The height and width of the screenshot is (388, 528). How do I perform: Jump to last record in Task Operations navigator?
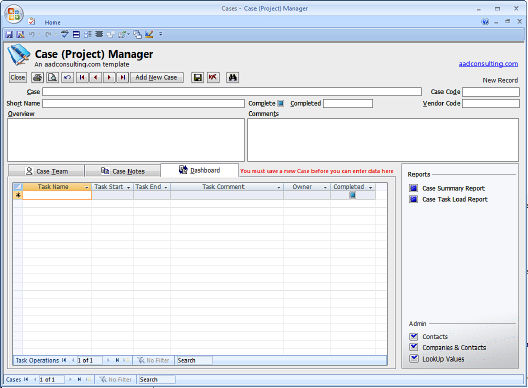117,360
